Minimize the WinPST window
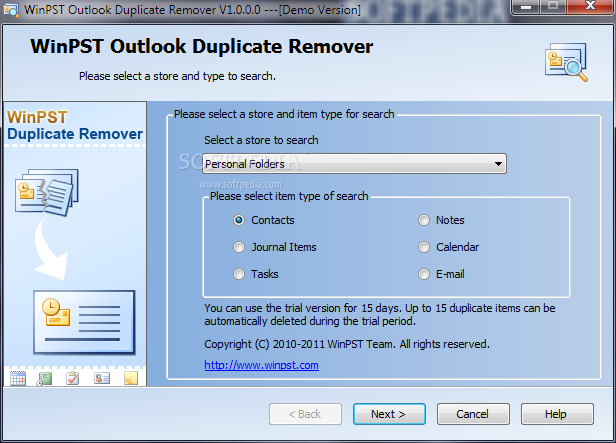616x443 pixels. [x=526, y=7]
